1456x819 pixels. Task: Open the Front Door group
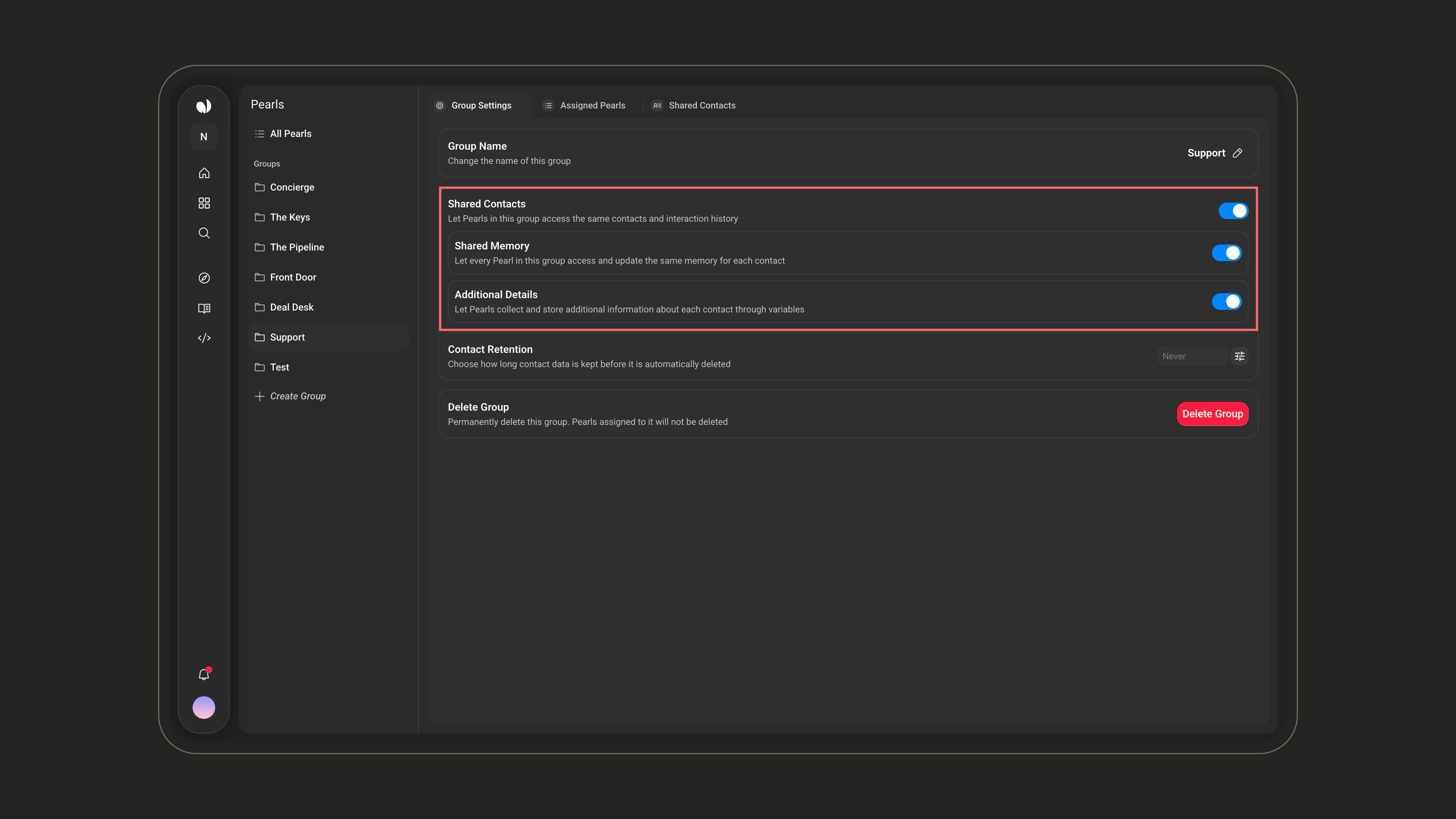click(x=328, y=277)
